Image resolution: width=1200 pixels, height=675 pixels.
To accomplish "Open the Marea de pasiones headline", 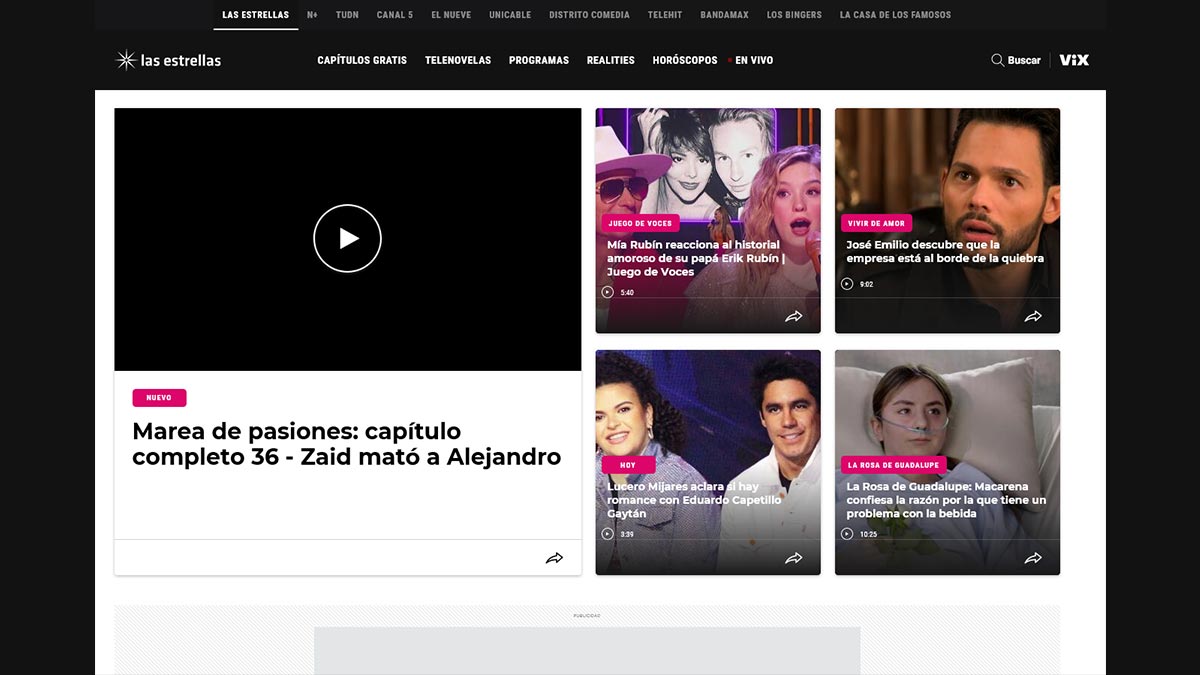I will [346, 444].
